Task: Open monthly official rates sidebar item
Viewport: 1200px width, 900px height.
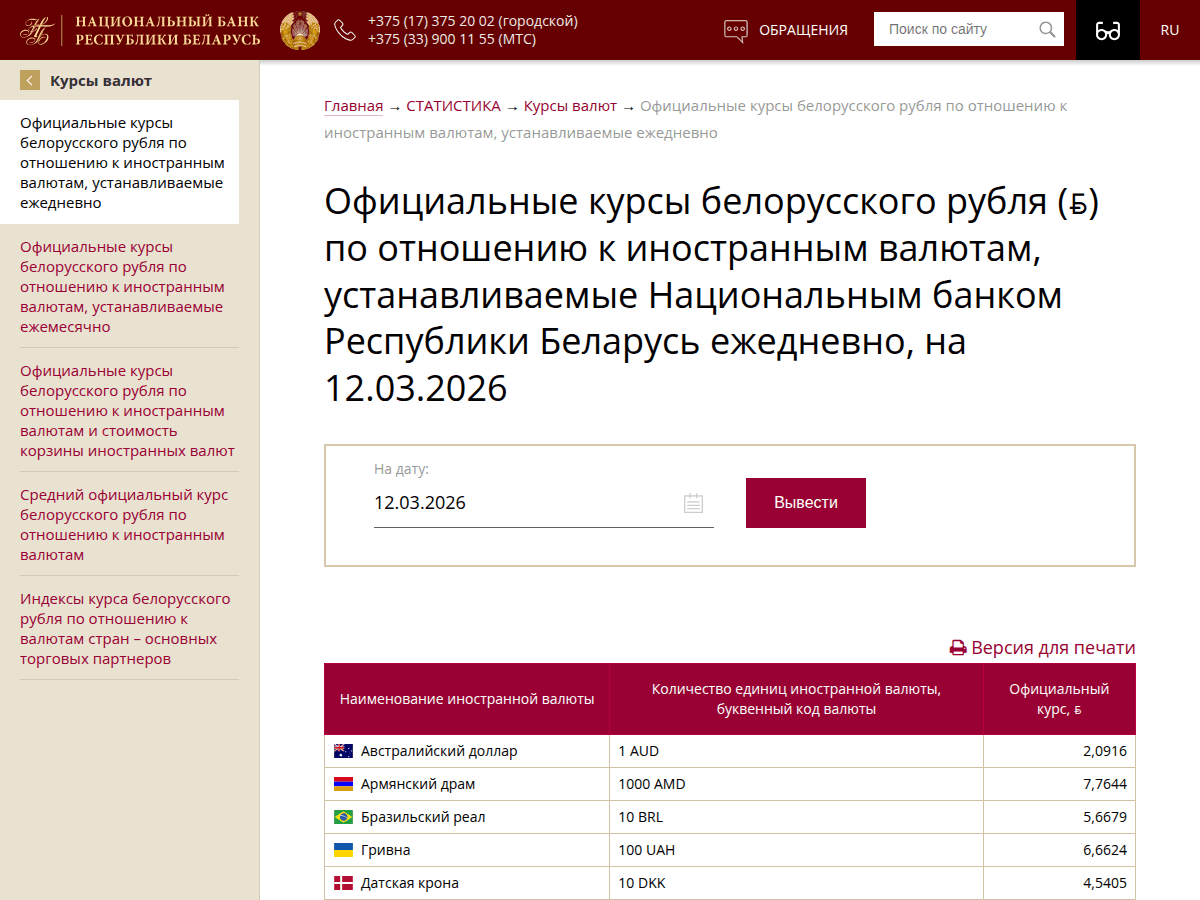Action: [x=121, y=287]
